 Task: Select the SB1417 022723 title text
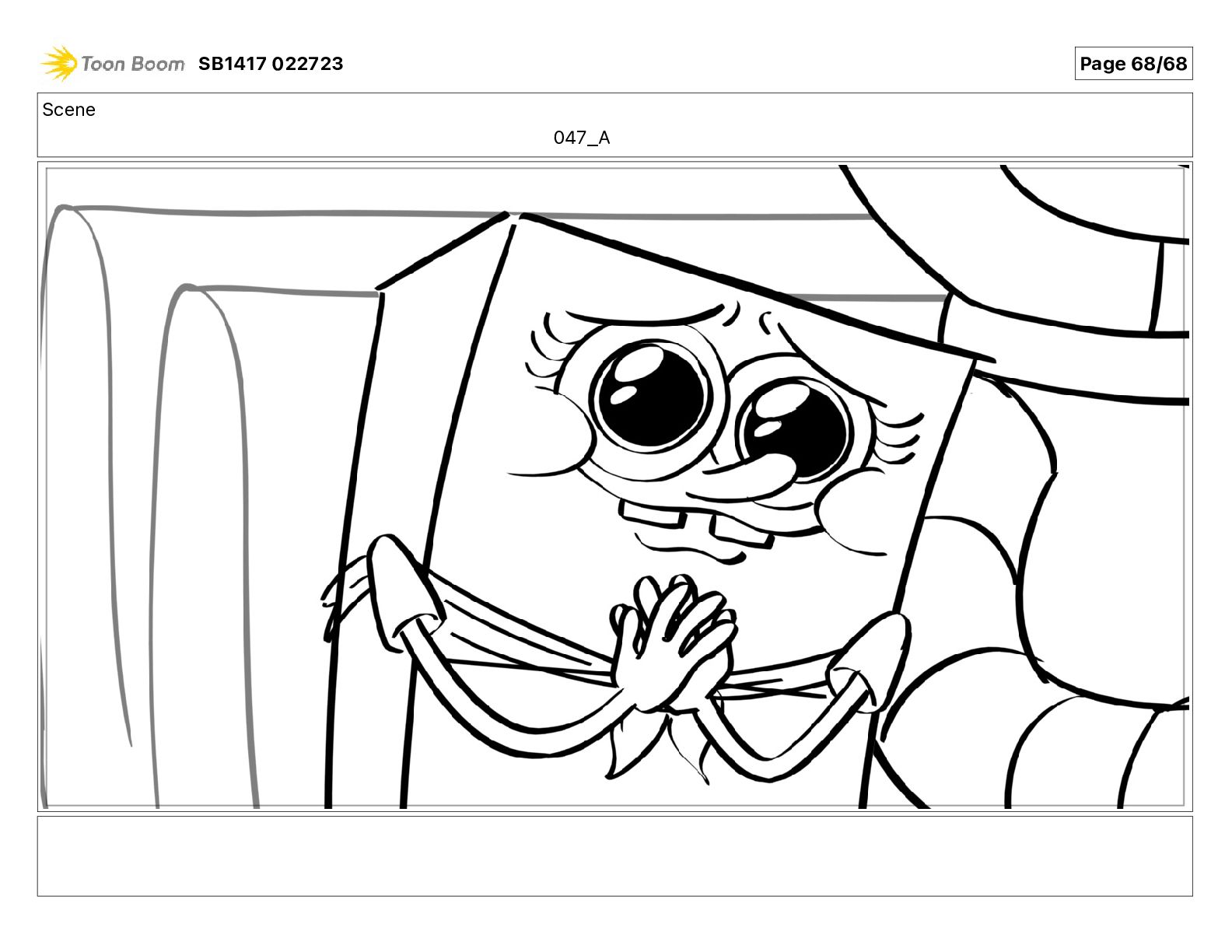pyautogui.click(x=271, y=64)
